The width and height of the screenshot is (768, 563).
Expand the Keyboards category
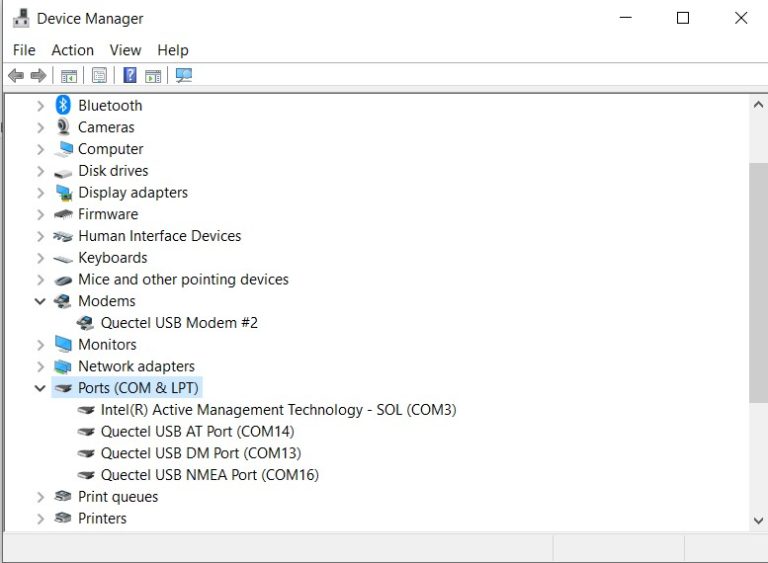40,258
